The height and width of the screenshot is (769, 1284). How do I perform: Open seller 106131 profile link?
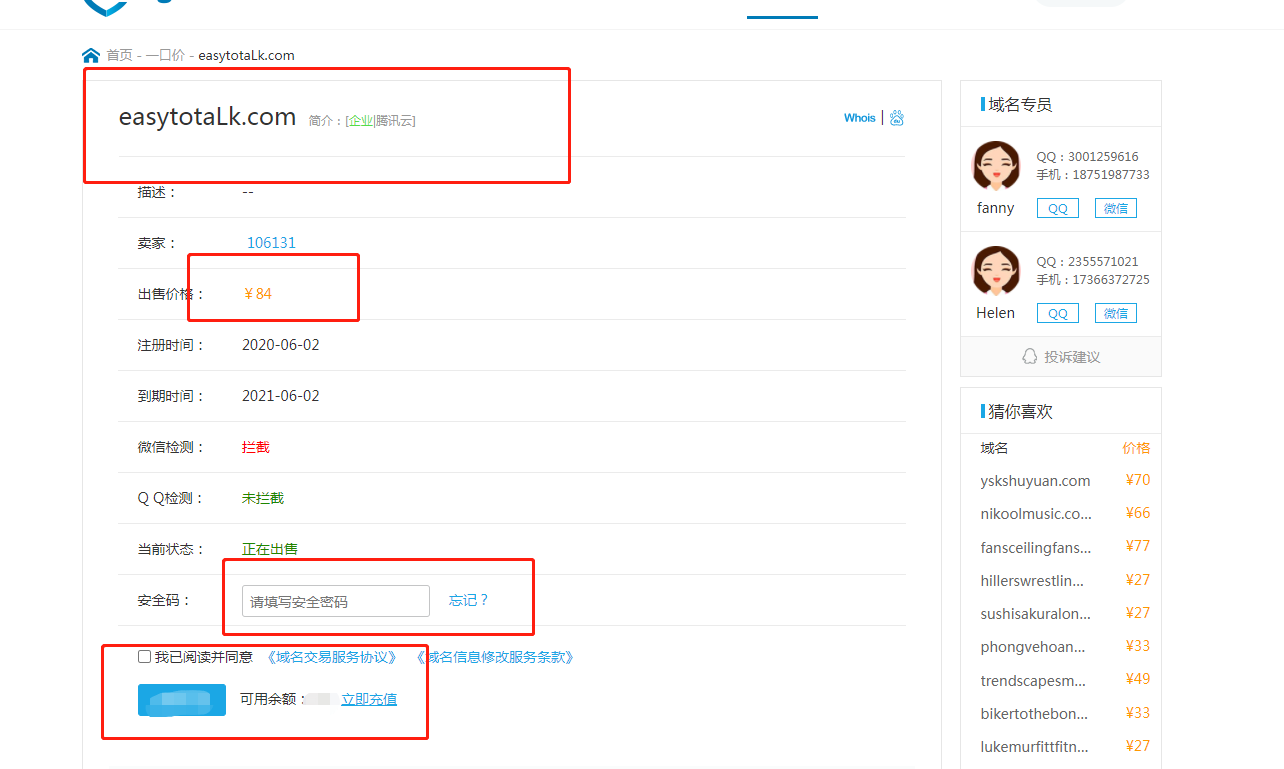pos(271,243)
